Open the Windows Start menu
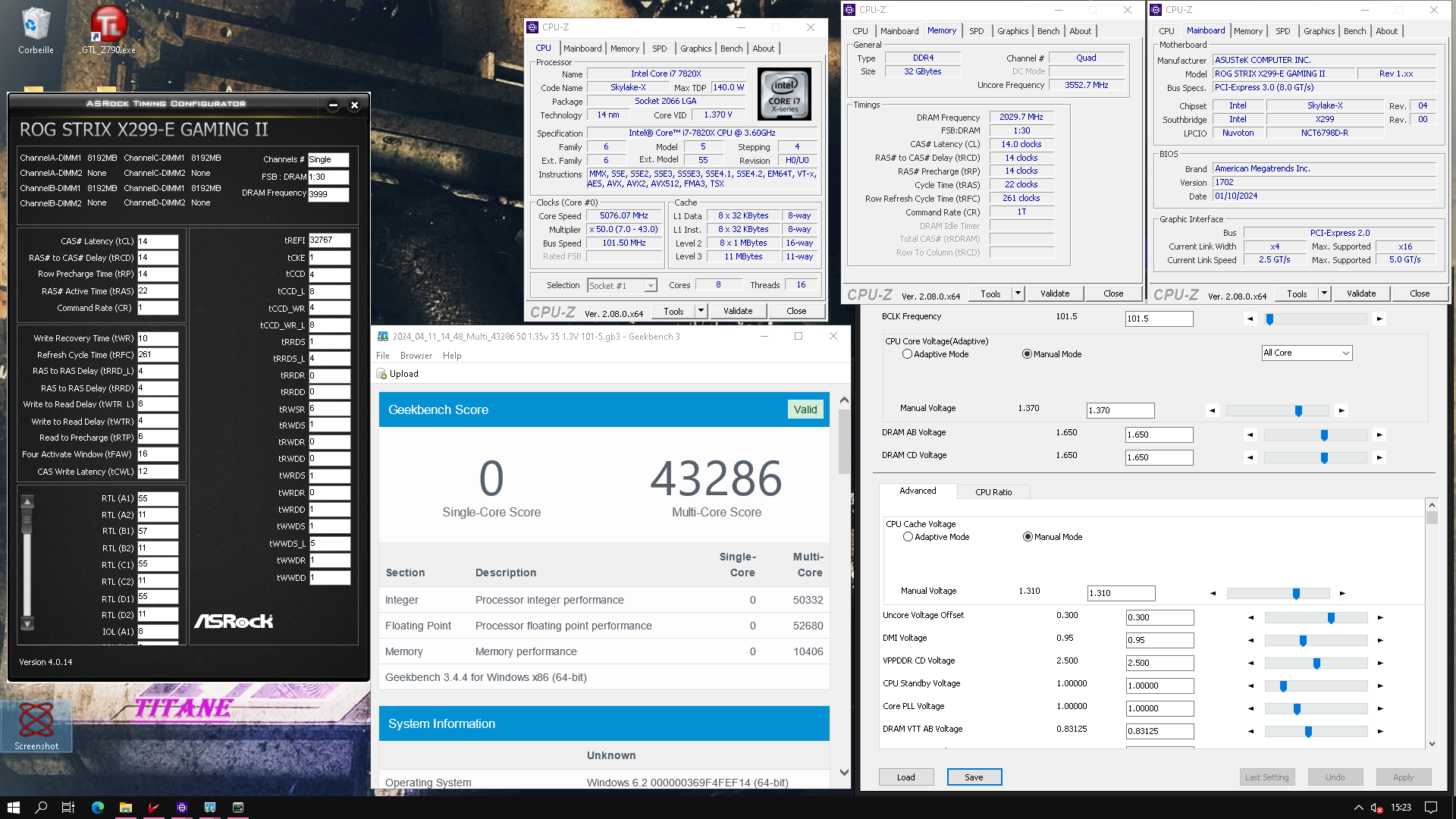This screenshot has width=1456, height=819. [x=13, y=808]
